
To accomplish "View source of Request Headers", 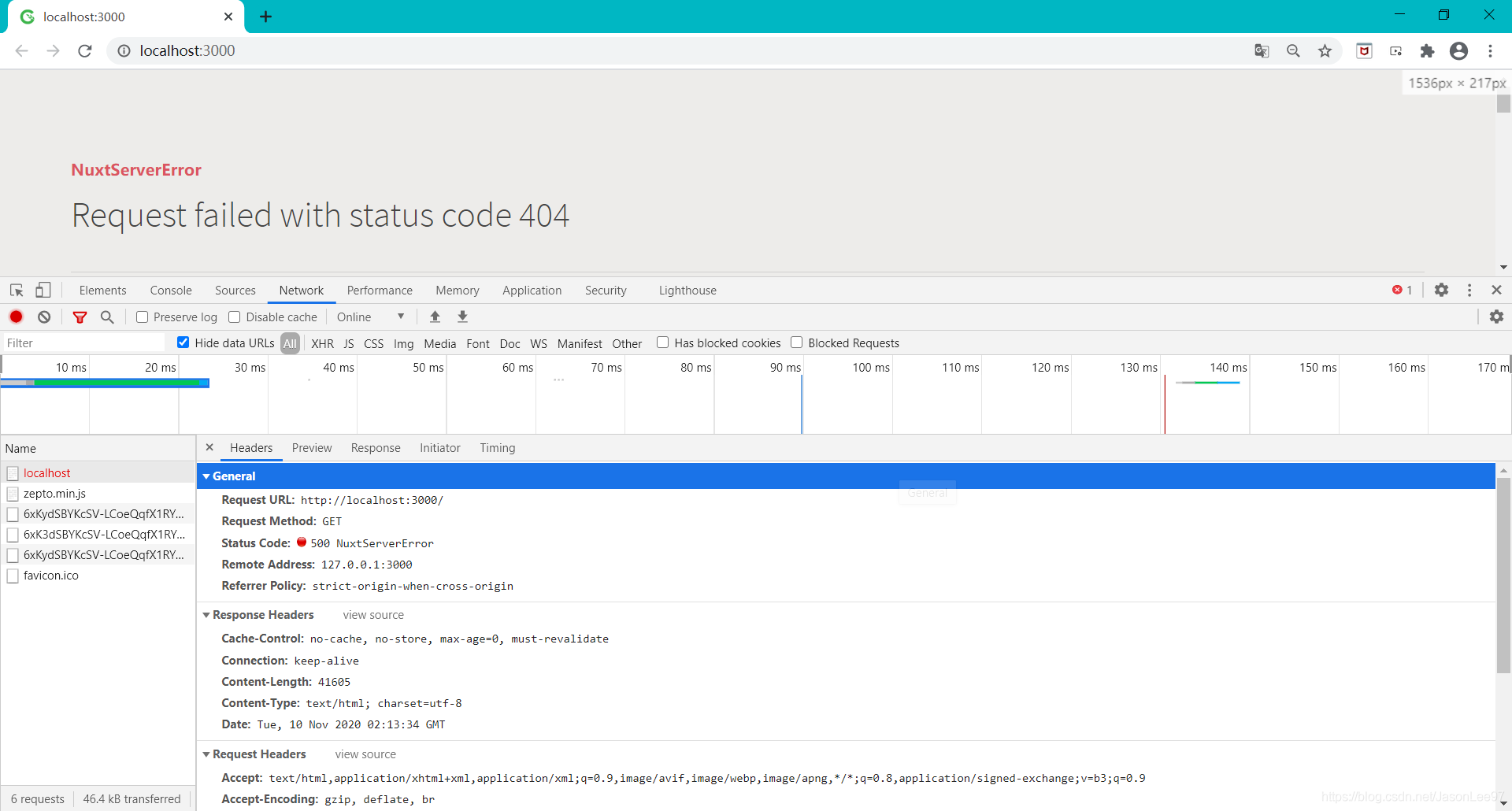I will click(365, 754).
